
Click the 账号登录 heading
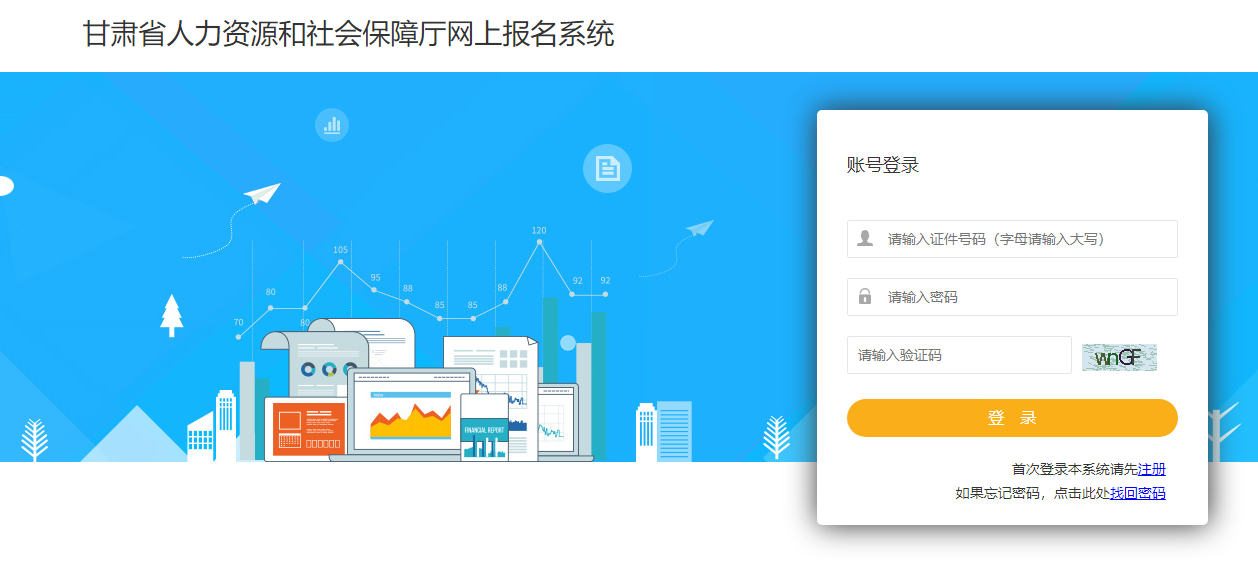(883, 165)
